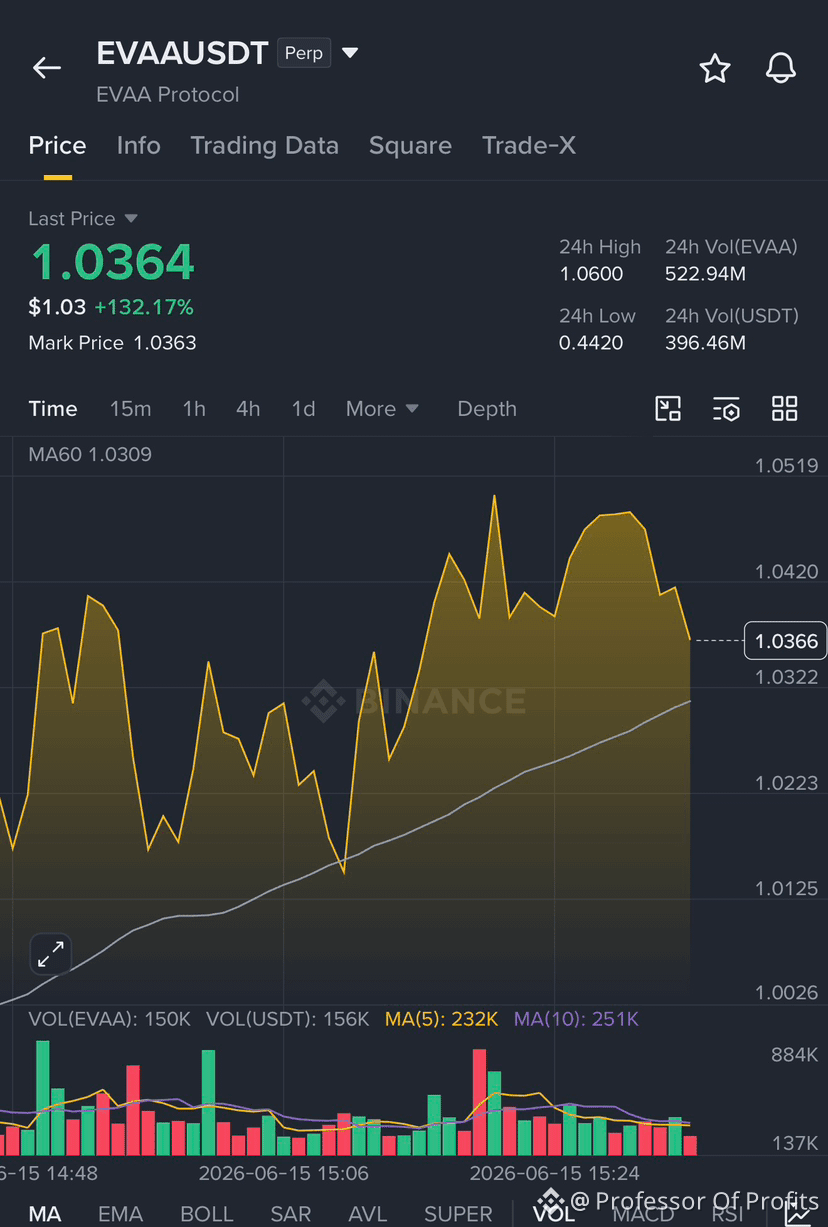This screenshot has width=828, height=1227.
Task: Enable the SUPER indicator
Action: (x=458, y=1214)
